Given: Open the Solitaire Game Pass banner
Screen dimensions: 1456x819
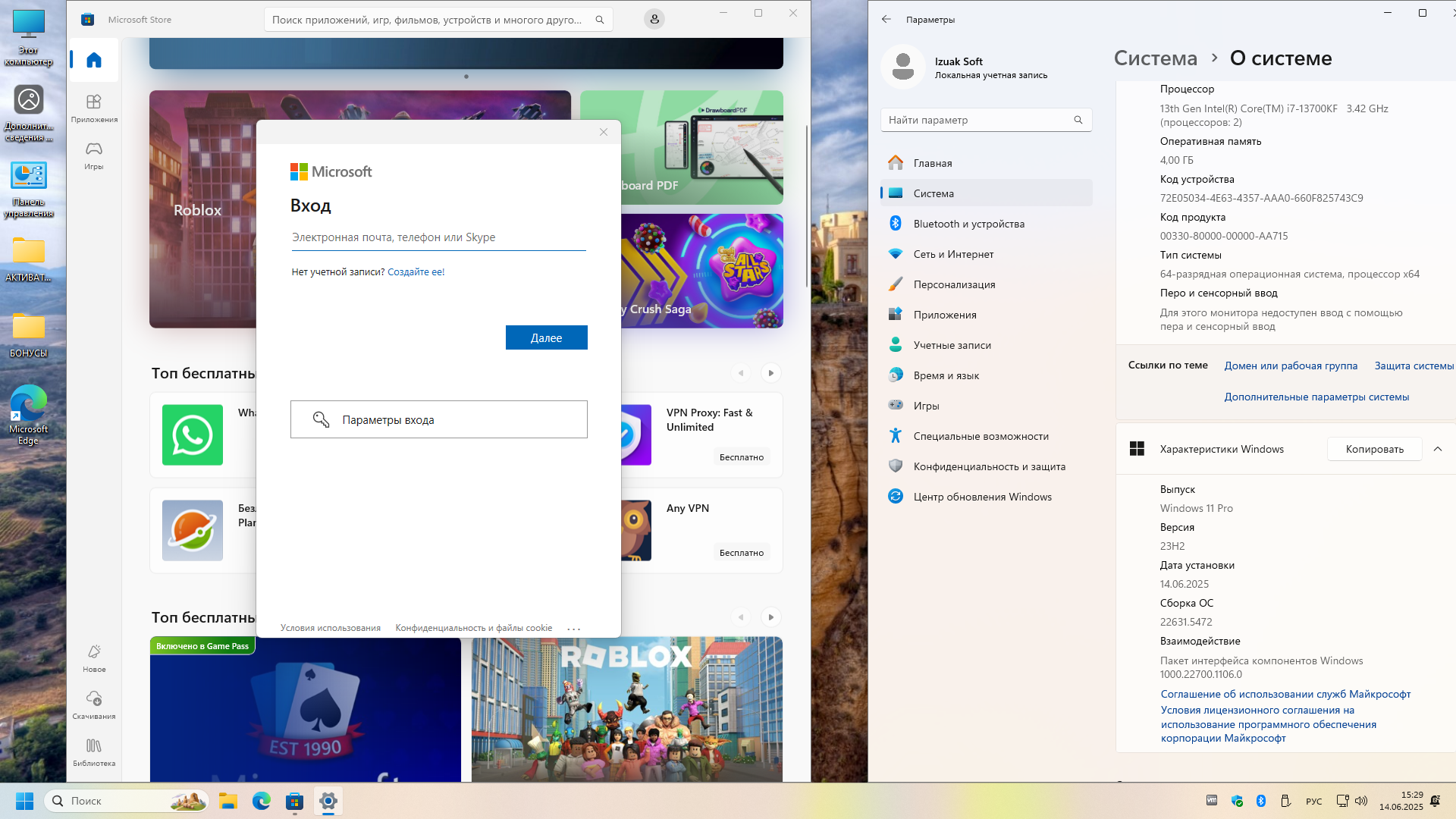Looking at the screenshot, I should (x=305, y=709).
